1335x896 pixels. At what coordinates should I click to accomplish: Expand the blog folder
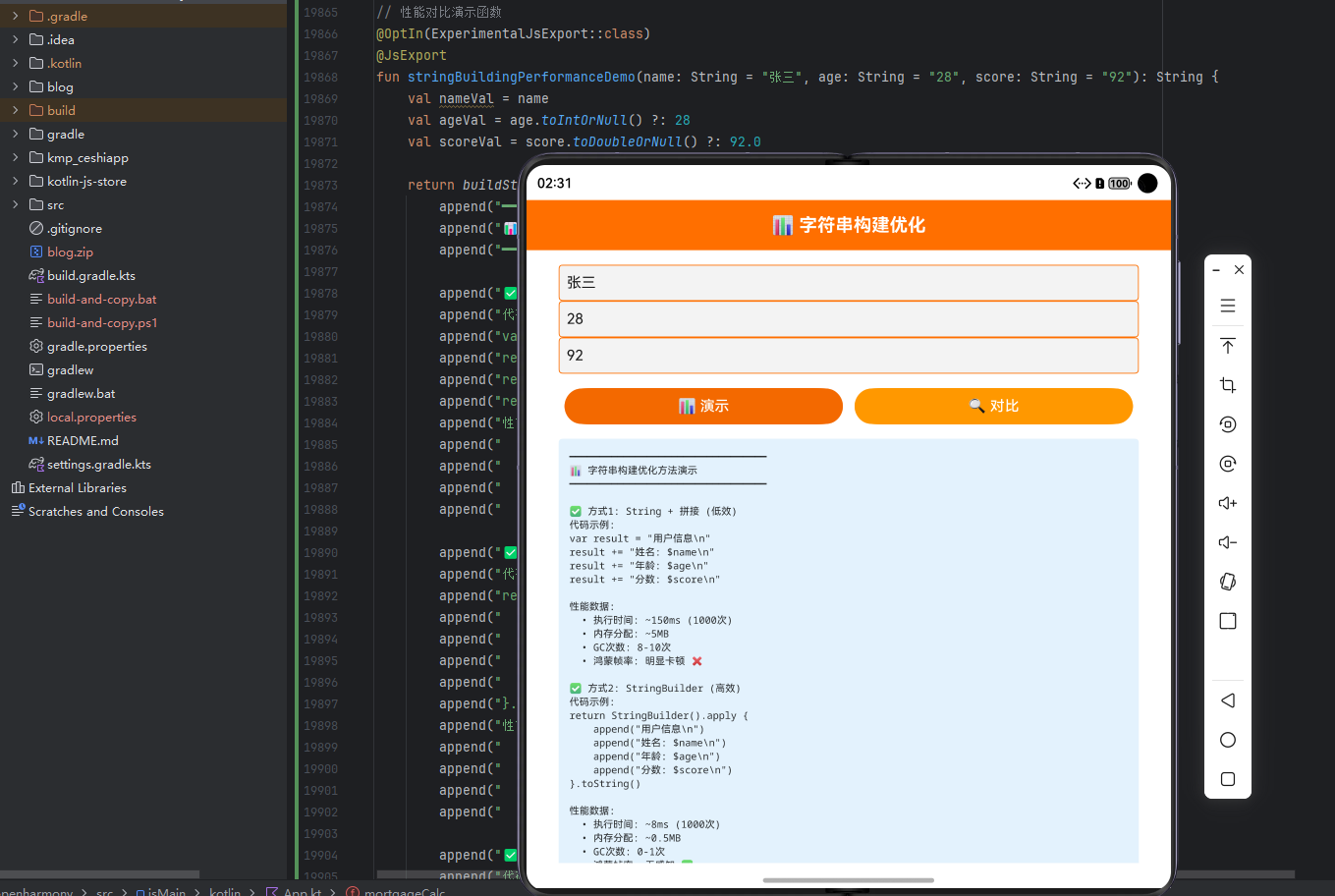click(15, 86)
